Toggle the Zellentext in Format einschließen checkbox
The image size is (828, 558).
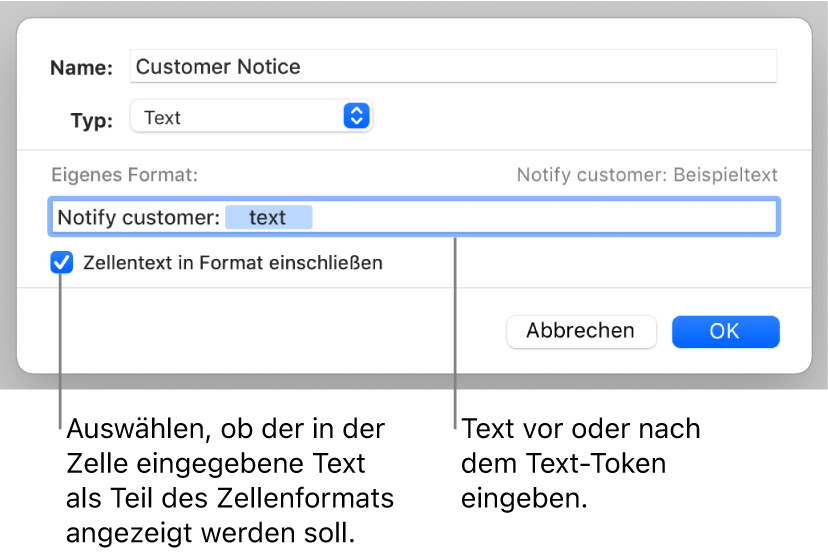click(62, 264)
